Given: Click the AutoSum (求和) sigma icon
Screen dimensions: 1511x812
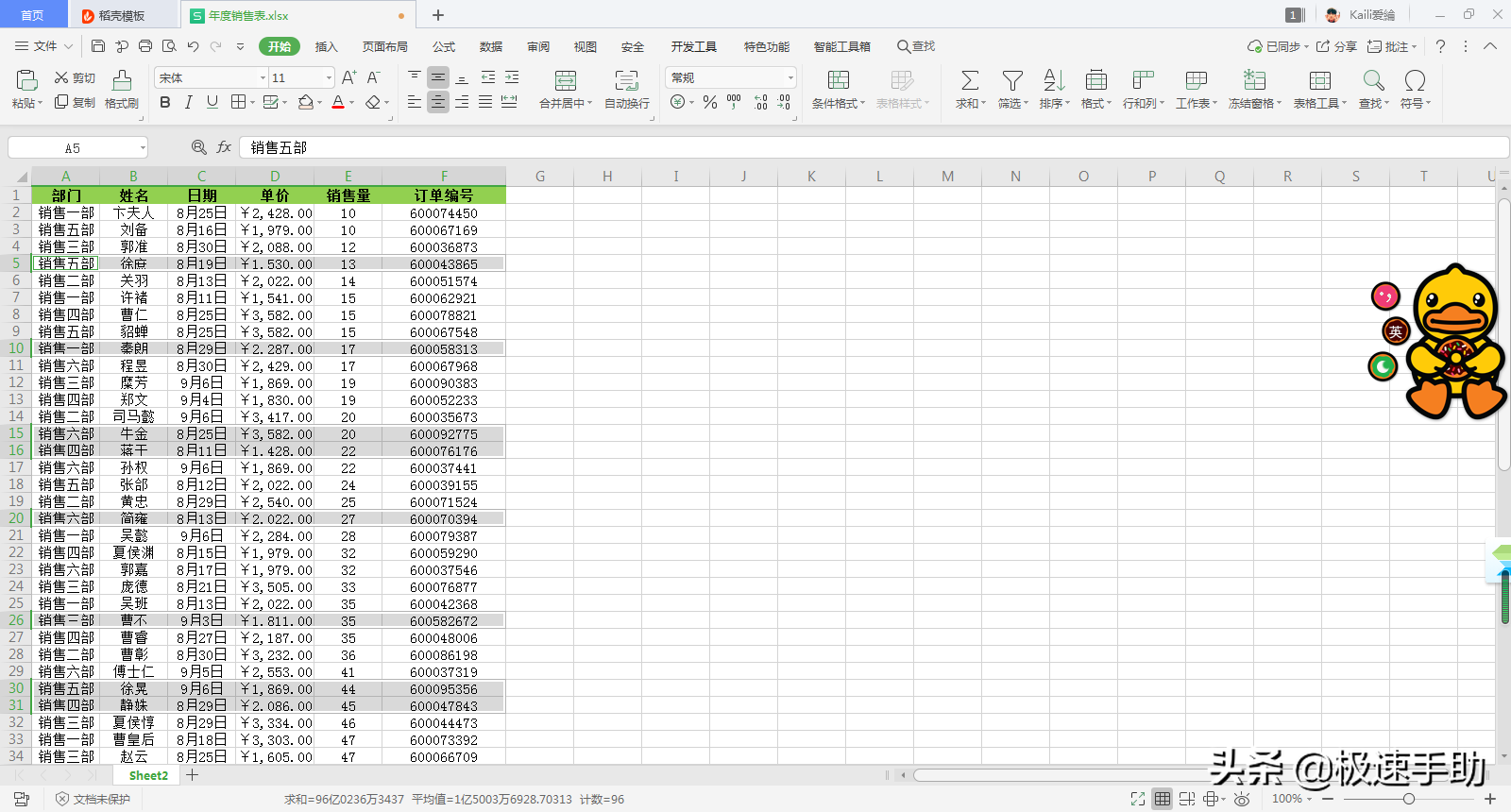Looking at the screenshot, I should (970, 80).
